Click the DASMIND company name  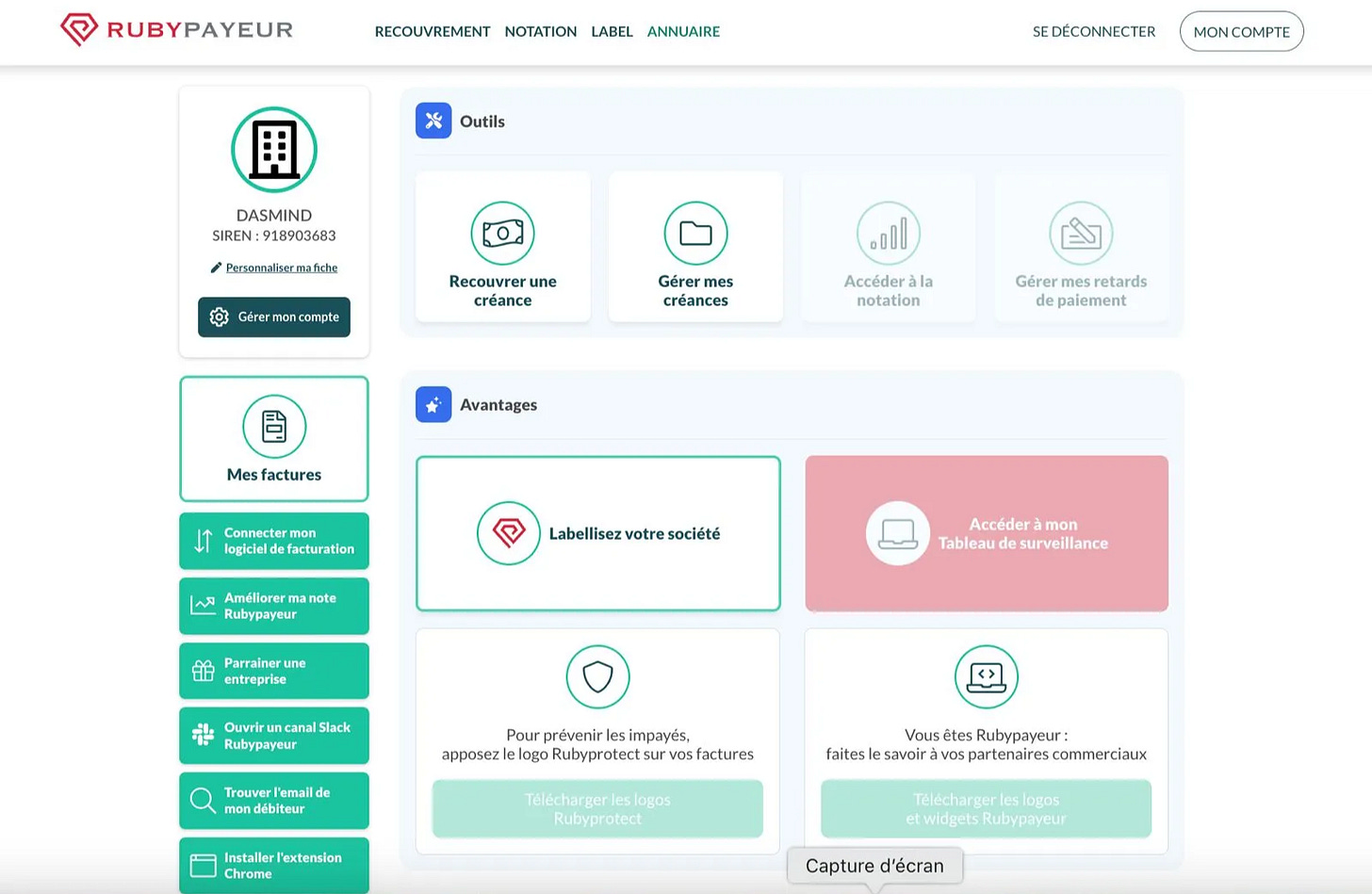(274, 215)
